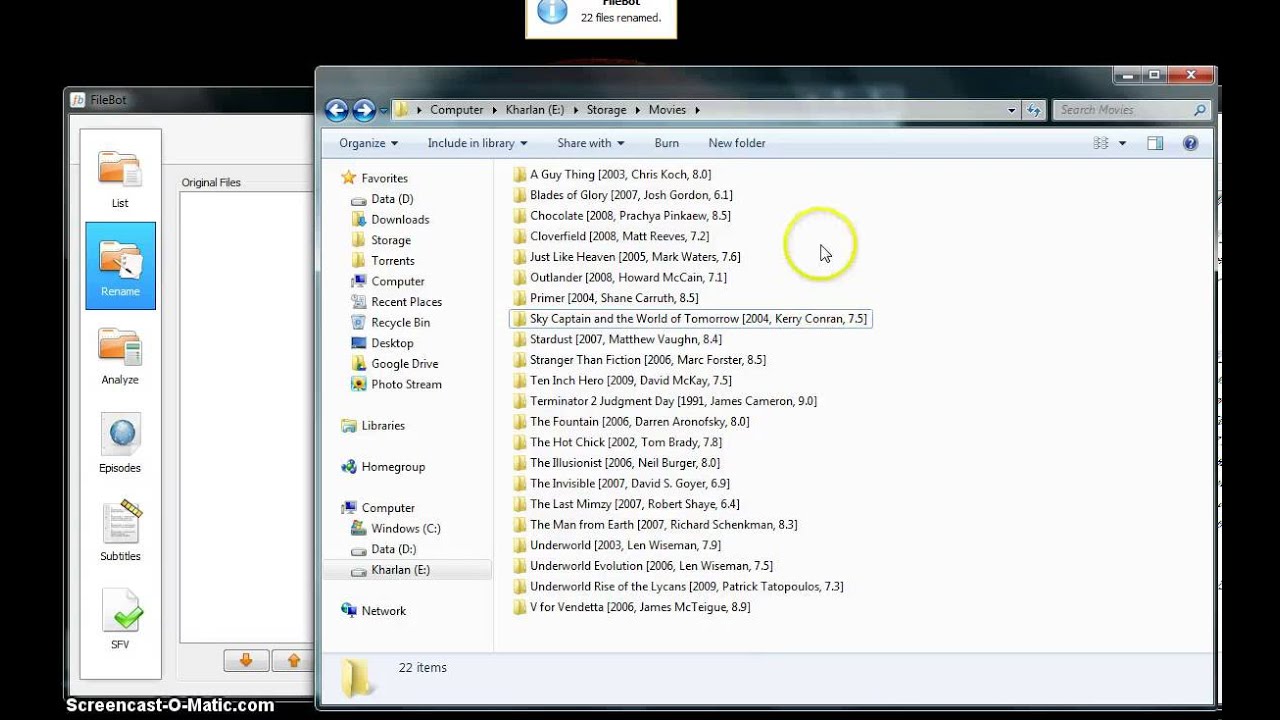Select Kharlan (E:) in navigation tree
The width and height of the screenshot is (1280, 720).
(400, 570)
